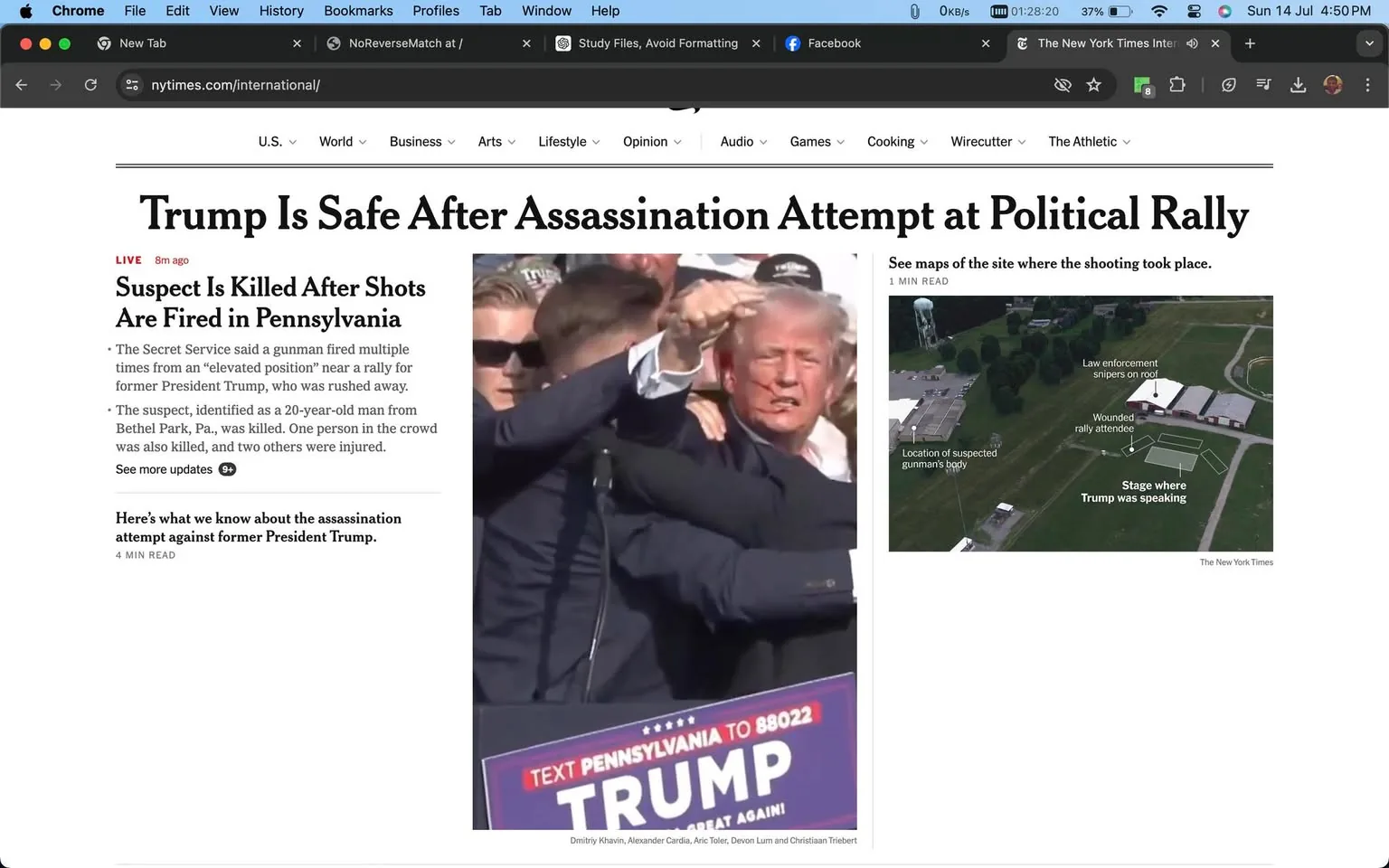Click See more updates link
Image resolution: width=1389 pixels, height=868 pixels.
pyautogui.click(x=164, y=469)
